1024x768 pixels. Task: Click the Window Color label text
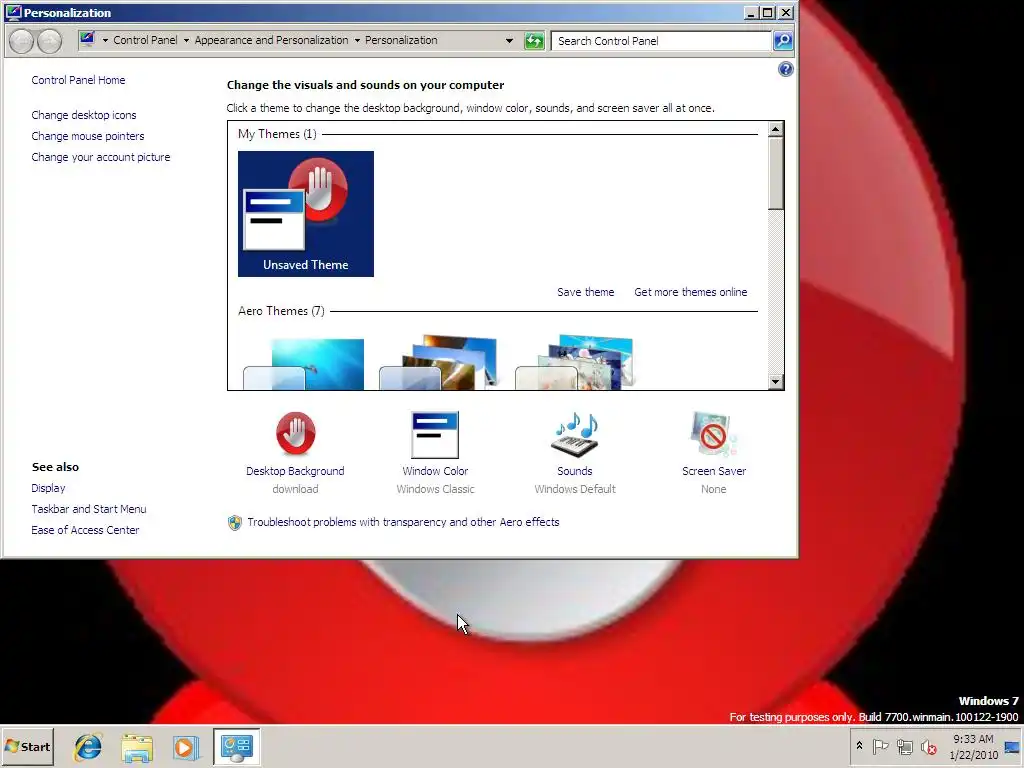pyautogui.click(x=435, y=471)
